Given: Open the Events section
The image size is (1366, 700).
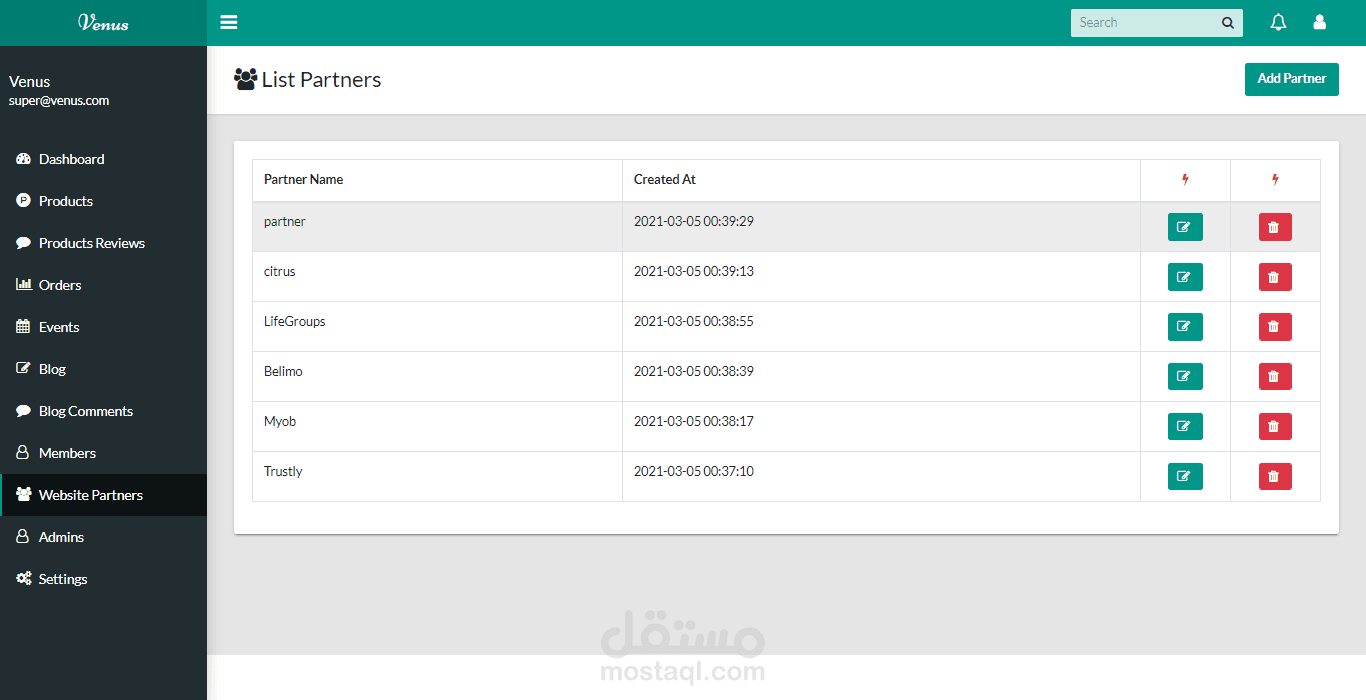Looking at the screenshot, I should click(x=103, y=327).
